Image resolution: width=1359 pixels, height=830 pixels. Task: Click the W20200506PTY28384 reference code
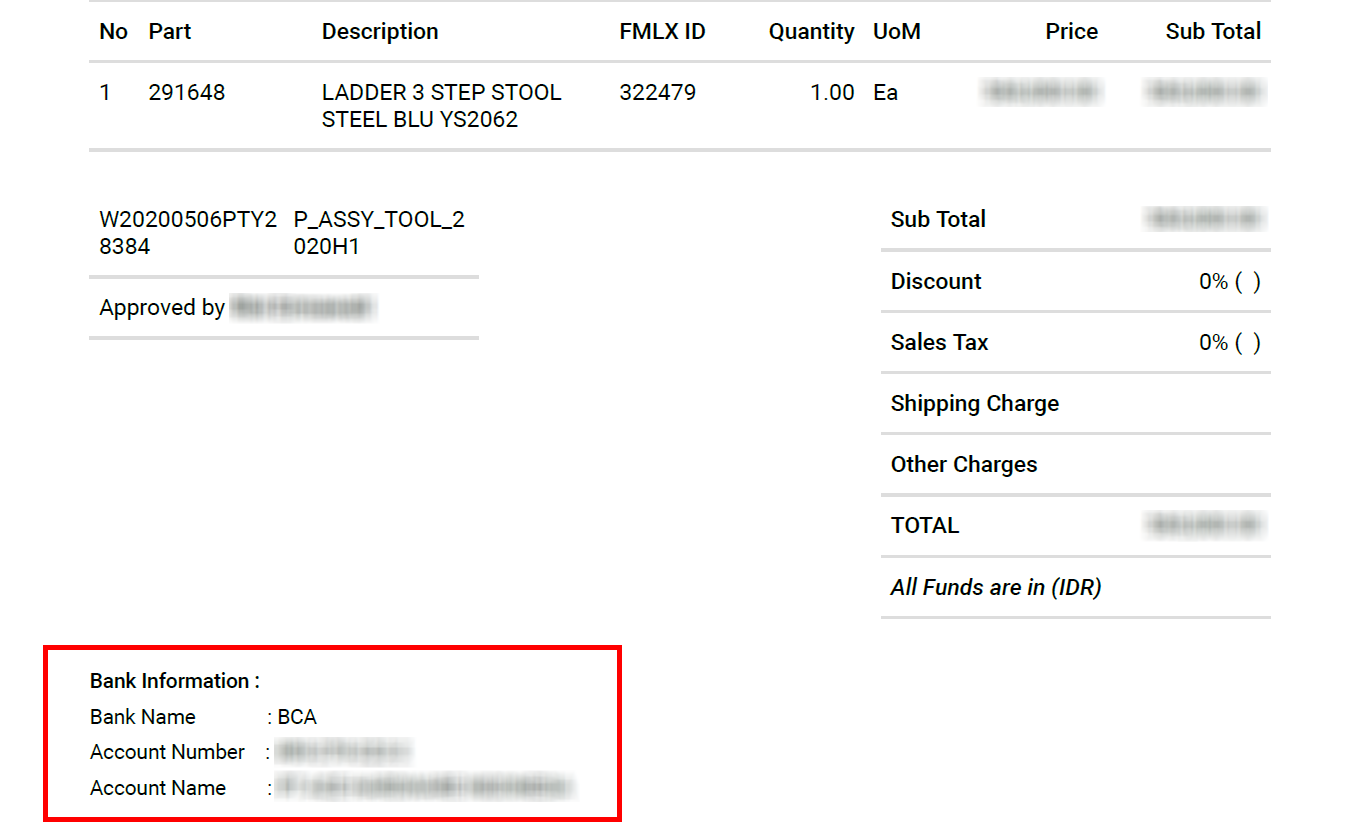(x=188, y=233)
